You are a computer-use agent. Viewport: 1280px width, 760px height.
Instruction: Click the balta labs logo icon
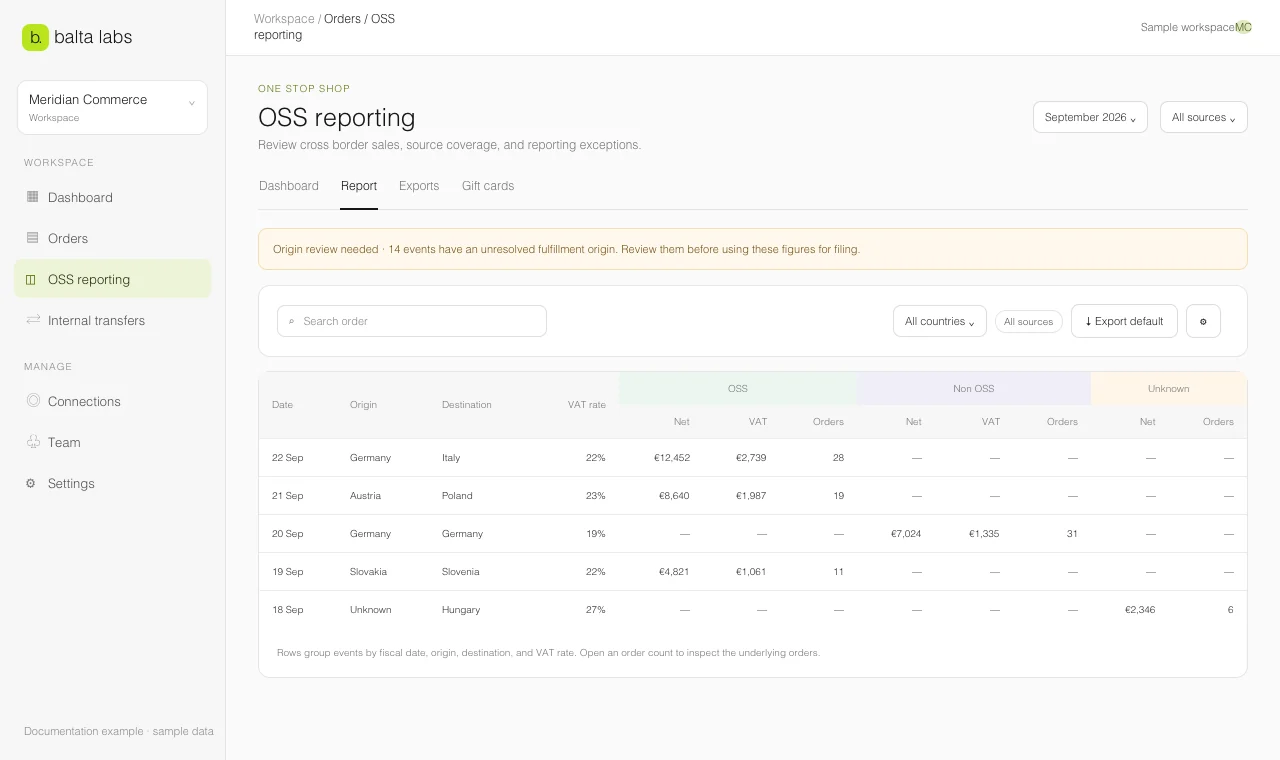pyautogui.click(x=35, y=37)
